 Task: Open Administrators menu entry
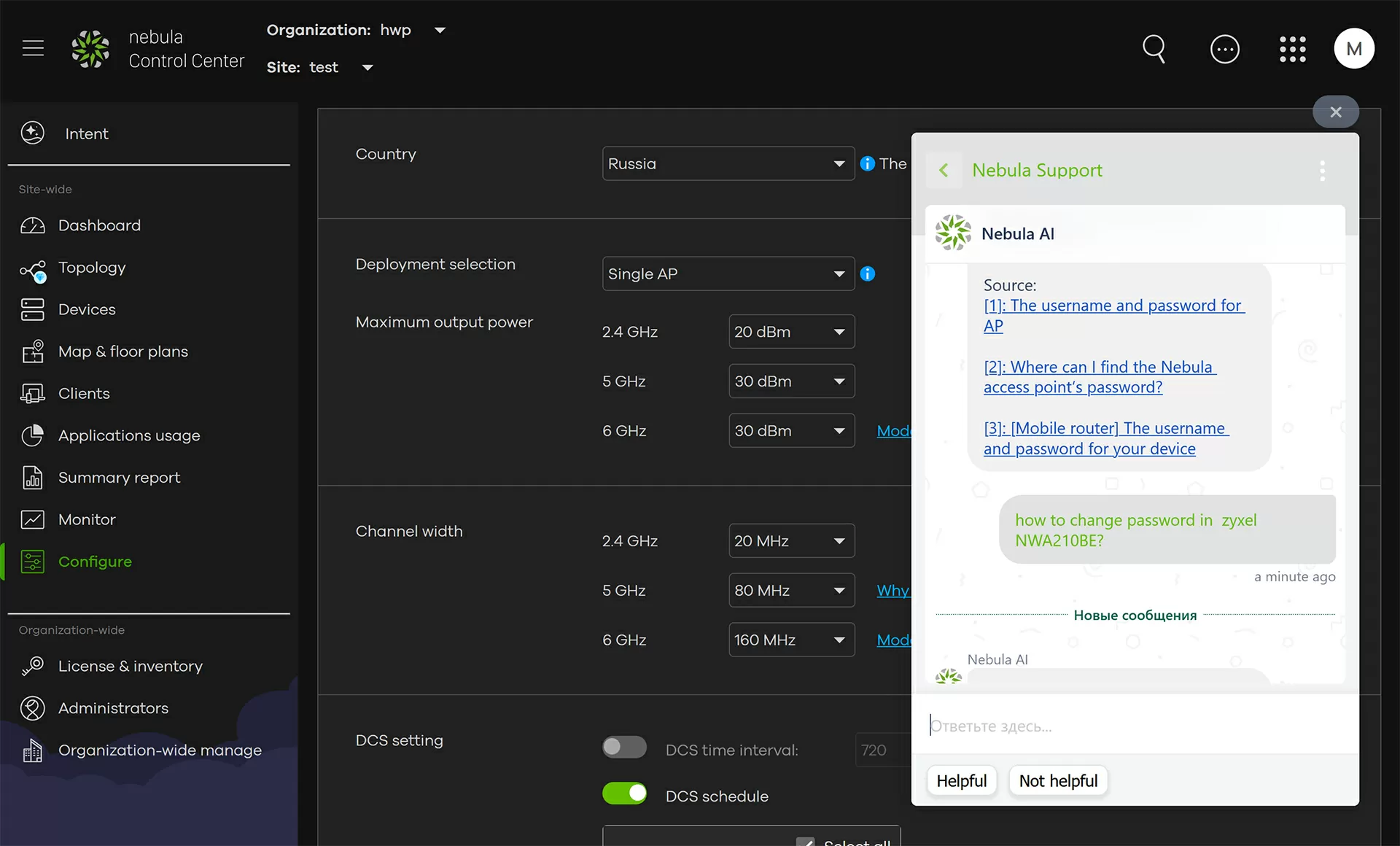pos(113,708)
